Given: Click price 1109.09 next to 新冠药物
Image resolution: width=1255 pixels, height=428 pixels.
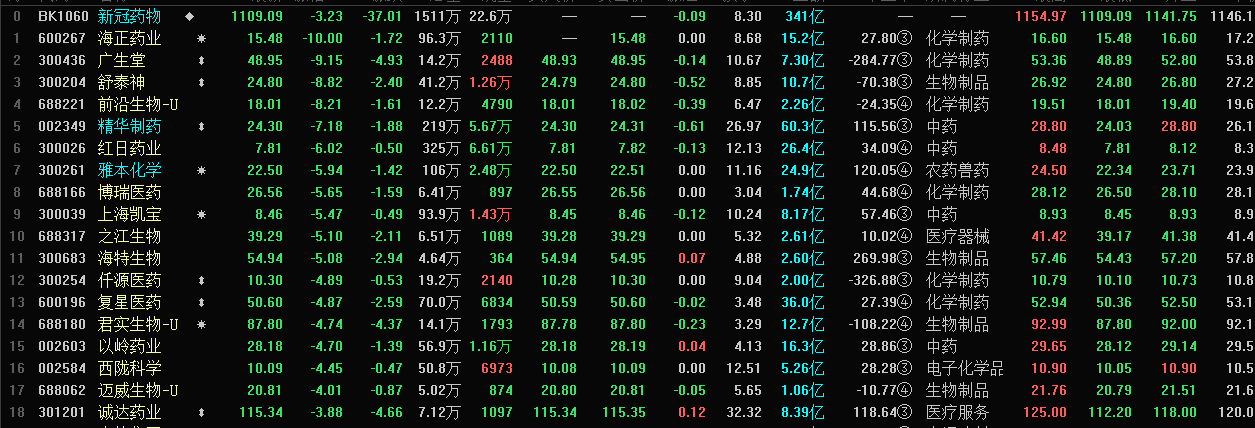Looking at the screenshot, I should pyautogui.click(x=257, y=17).
